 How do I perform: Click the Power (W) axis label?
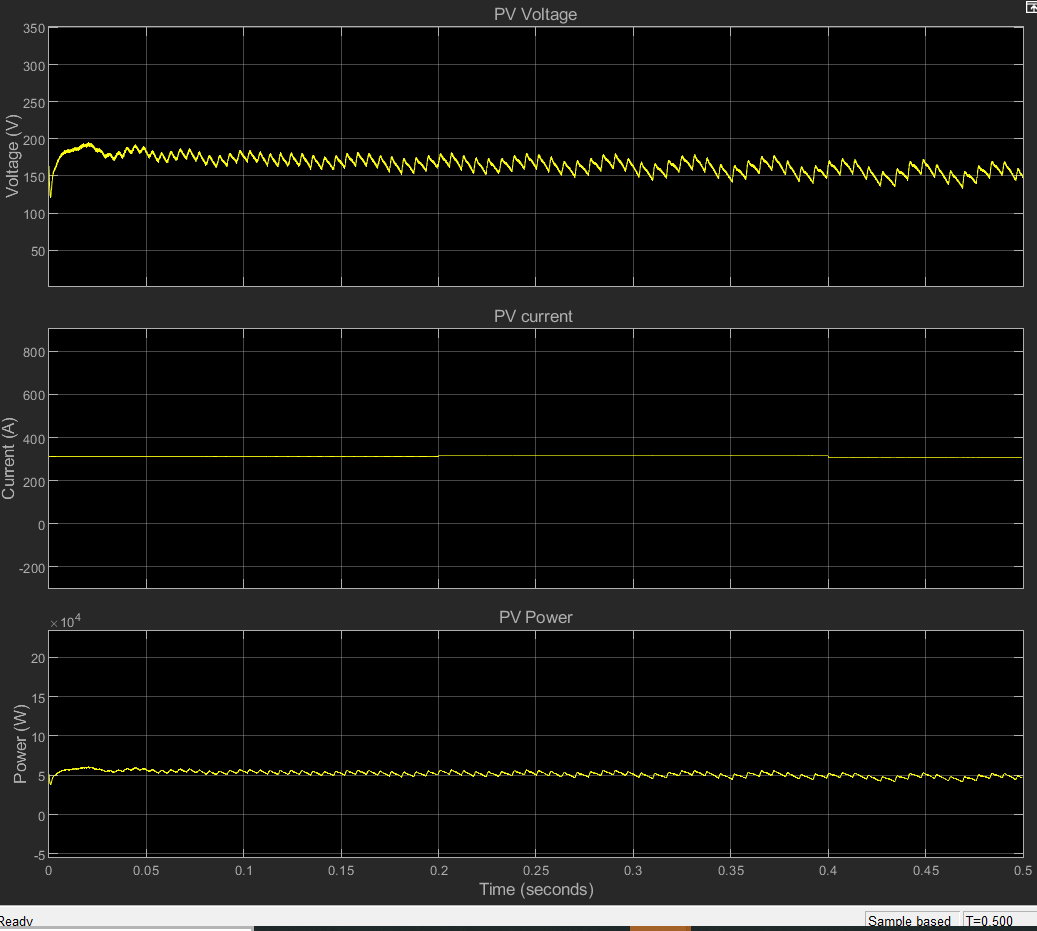(x=21, y=744)
